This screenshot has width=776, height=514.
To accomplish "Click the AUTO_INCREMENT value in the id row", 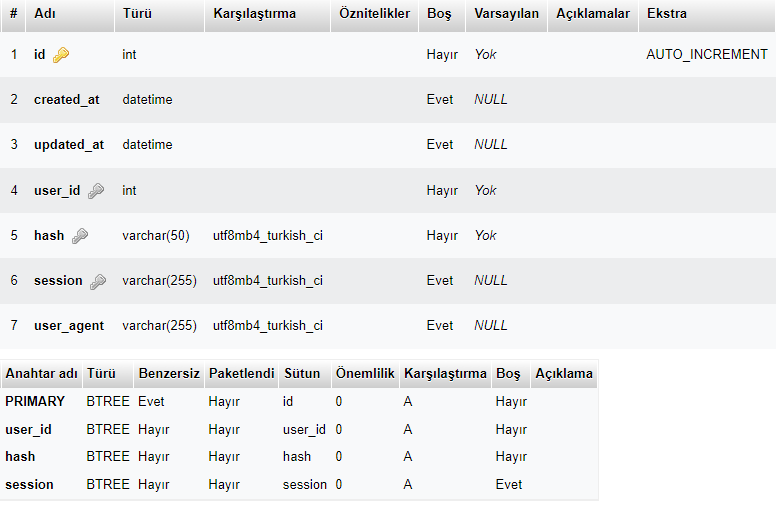I will [x=707, y=55].
